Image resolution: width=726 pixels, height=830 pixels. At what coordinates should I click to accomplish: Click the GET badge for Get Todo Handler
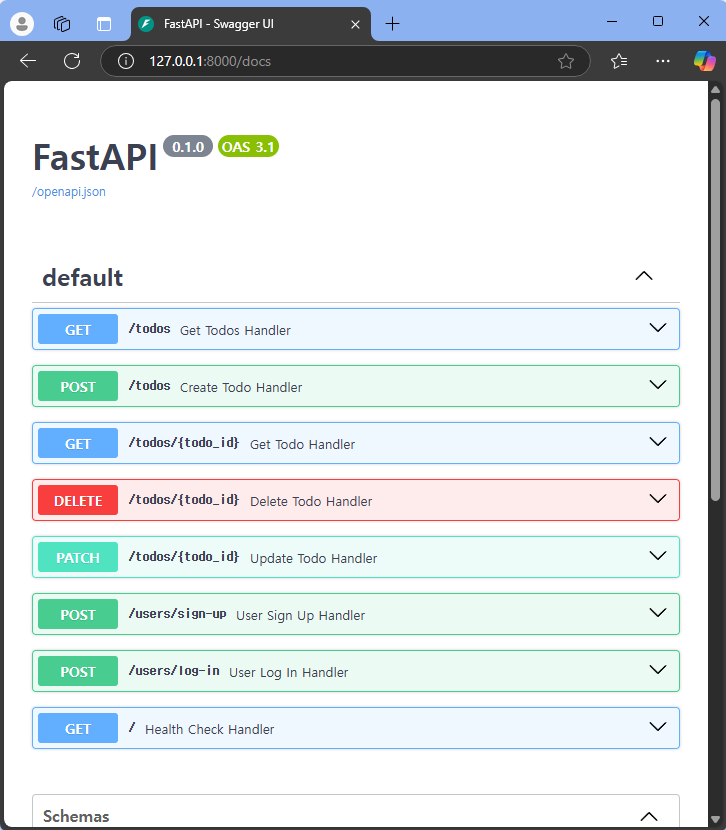[78, 443]
